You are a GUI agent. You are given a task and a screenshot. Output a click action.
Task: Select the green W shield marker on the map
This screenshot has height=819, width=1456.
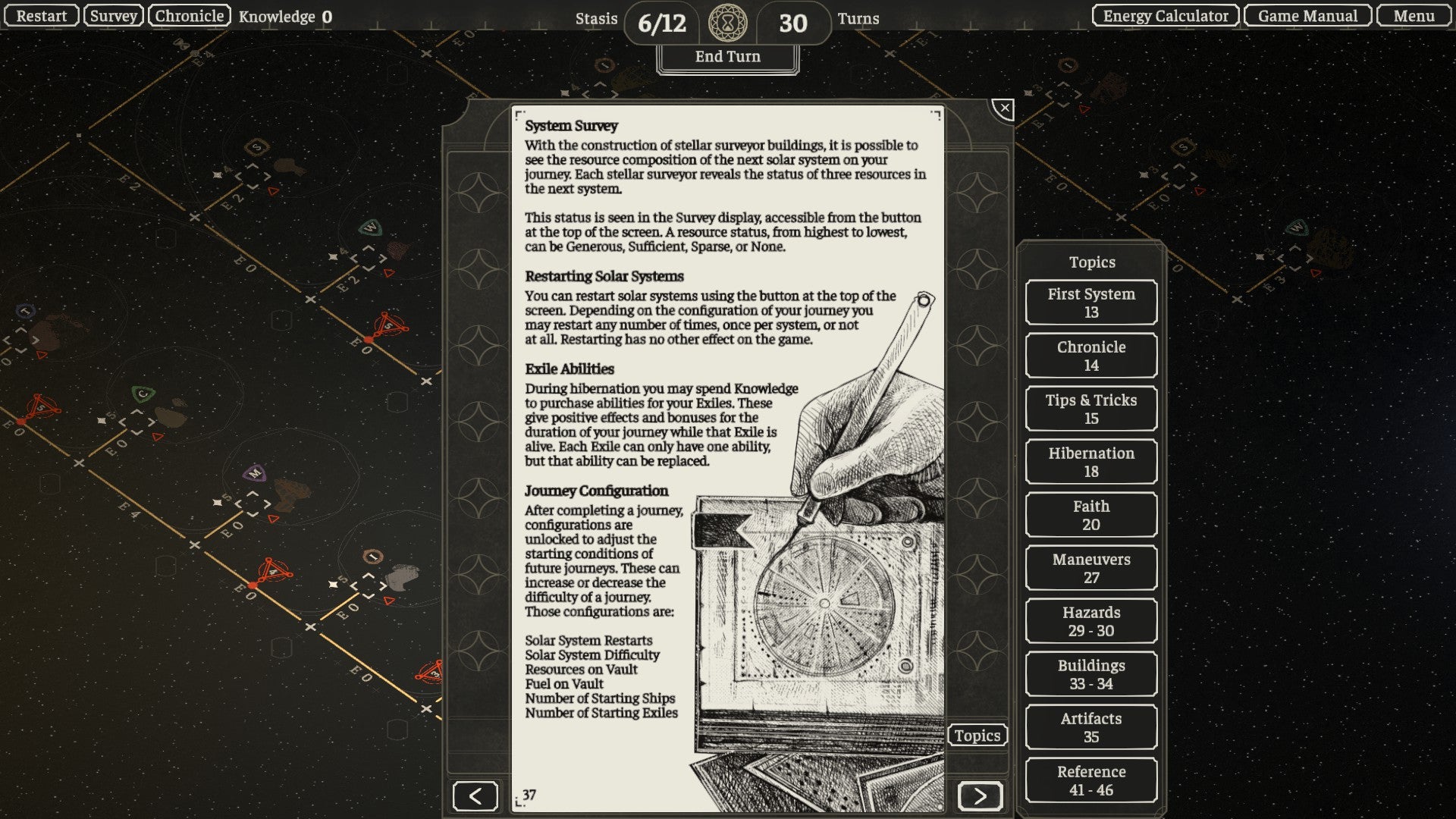click(x=371, y=226)
